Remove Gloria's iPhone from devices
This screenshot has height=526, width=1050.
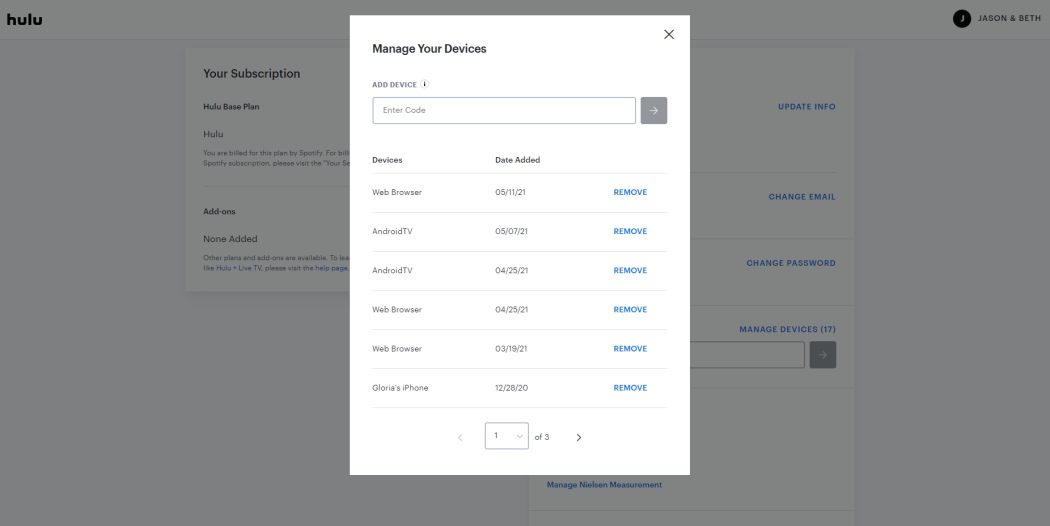[630, 387]
